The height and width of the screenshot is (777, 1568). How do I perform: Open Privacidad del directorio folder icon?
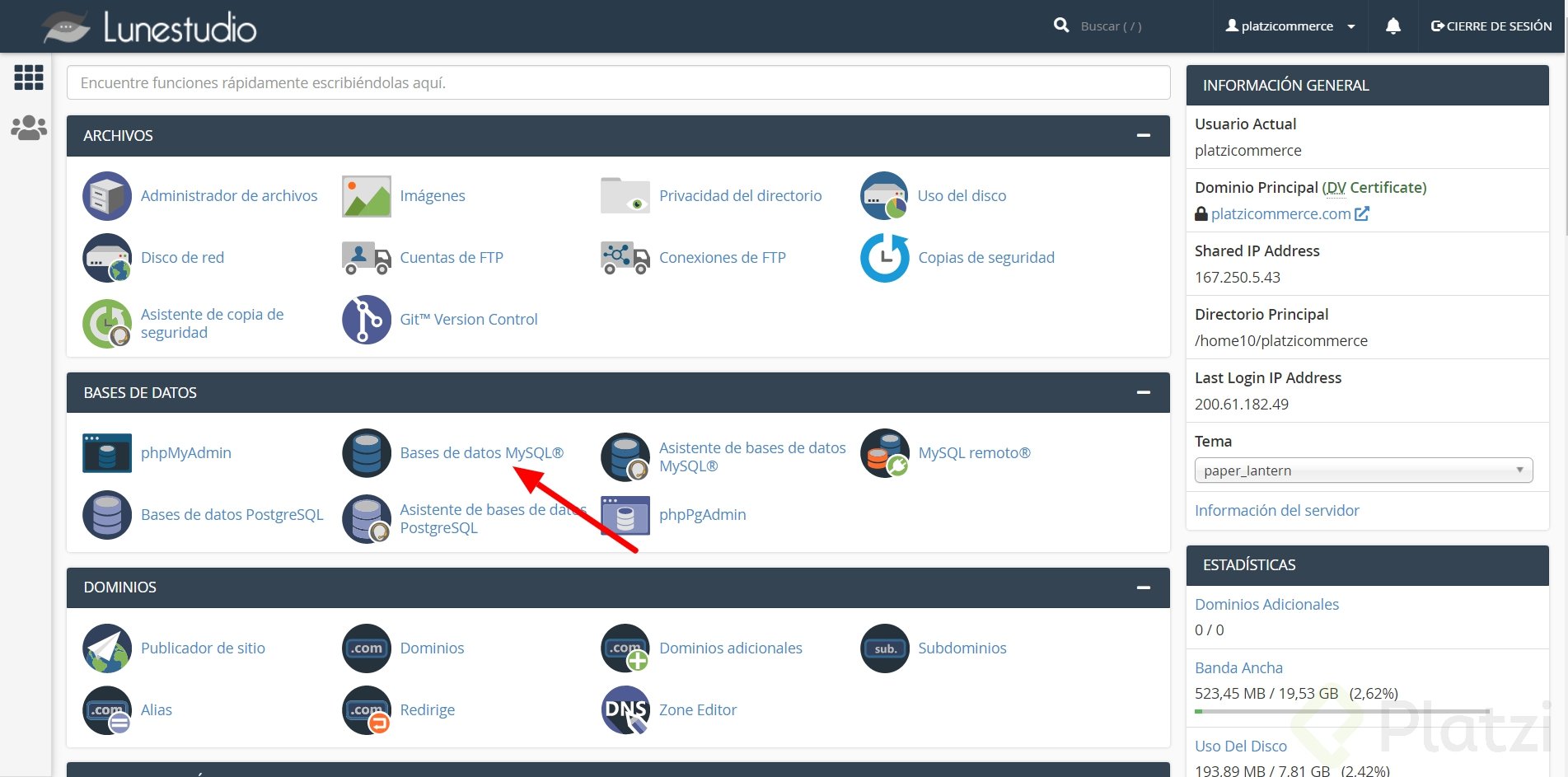click(625, 196)
